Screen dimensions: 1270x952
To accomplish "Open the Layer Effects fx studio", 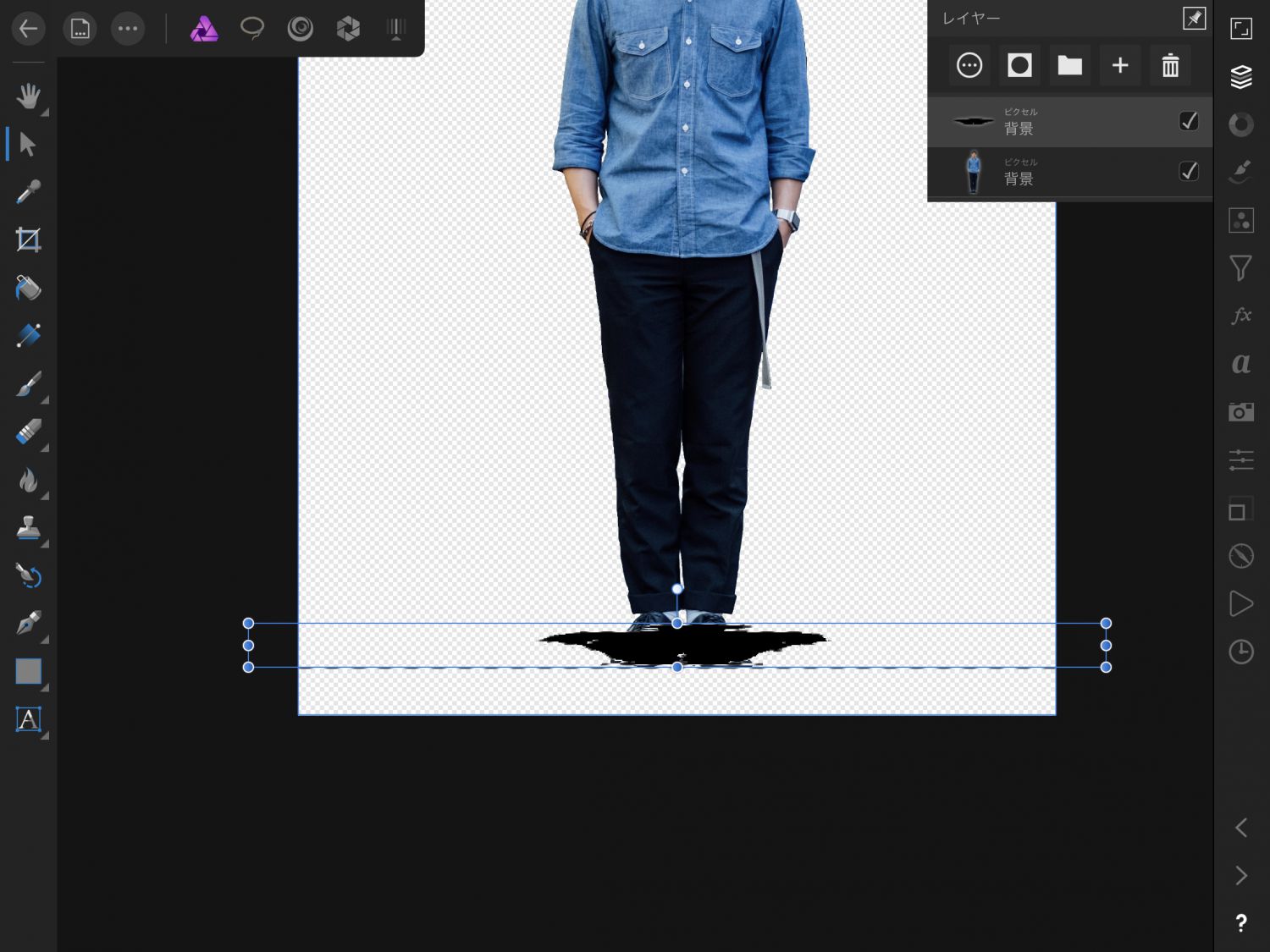I will pos(1240,316).
